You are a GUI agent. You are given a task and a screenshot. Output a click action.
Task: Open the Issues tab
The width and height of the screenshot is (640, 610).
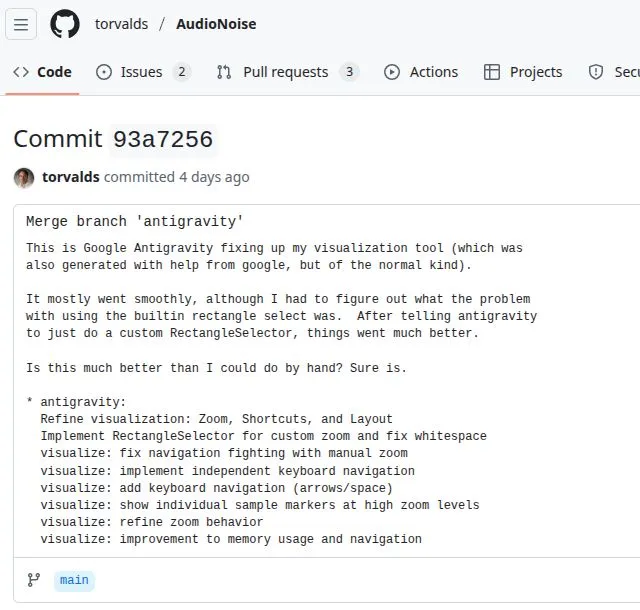(141, 72)
